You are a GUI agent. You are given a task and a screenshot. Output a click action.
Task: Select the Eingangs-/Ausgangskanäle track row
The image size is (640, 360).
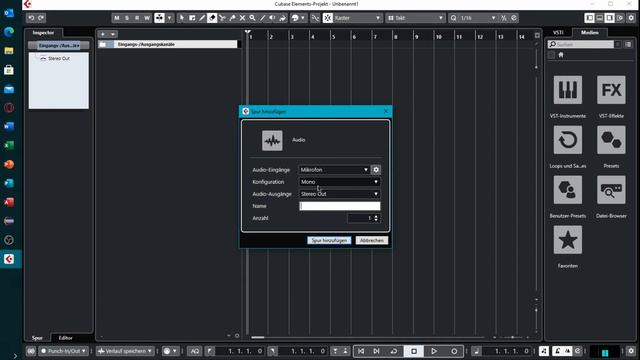(168, 44)
